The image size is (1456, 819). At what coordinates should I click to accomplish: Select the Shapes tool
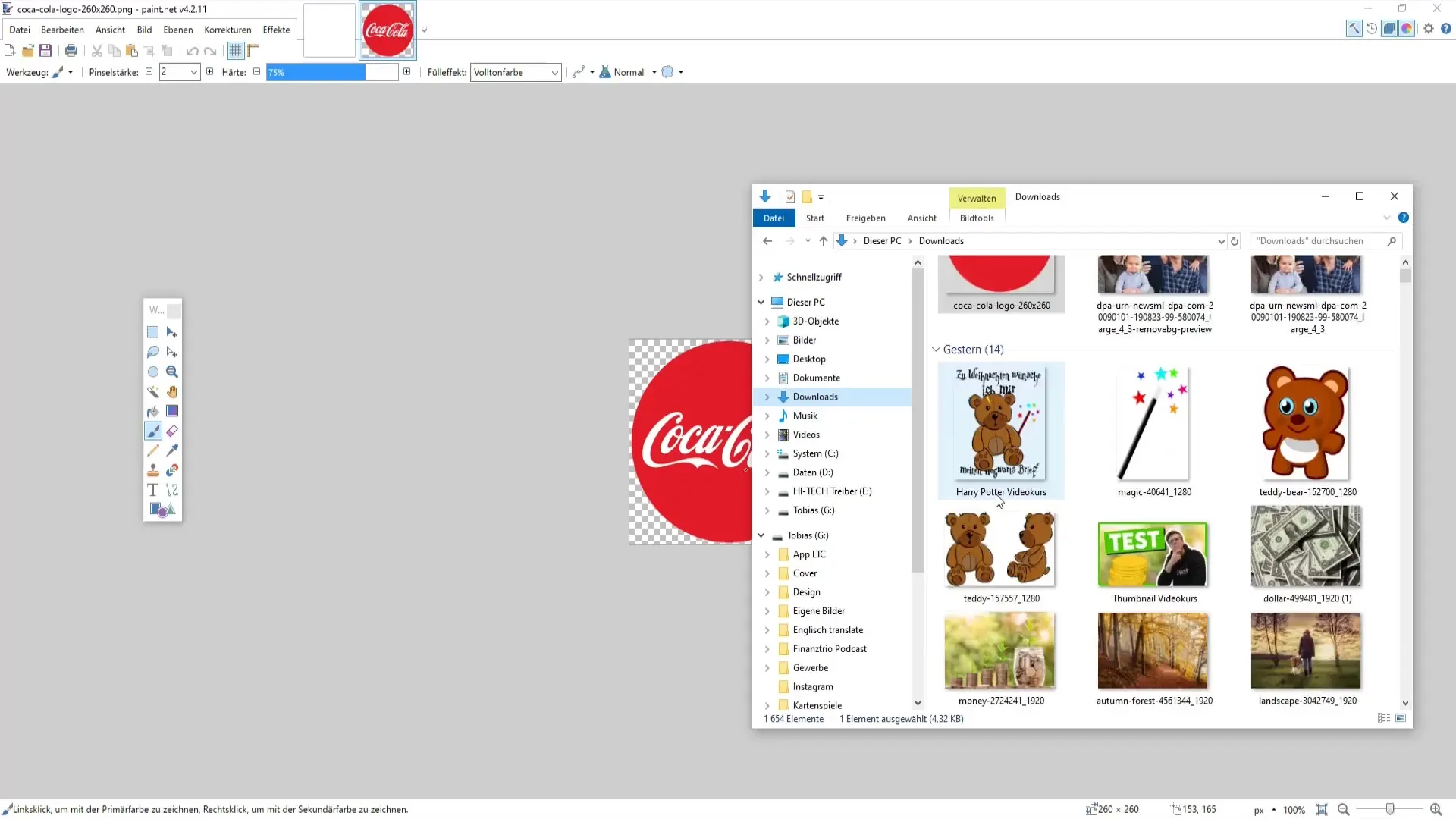(x=162, y=510)
